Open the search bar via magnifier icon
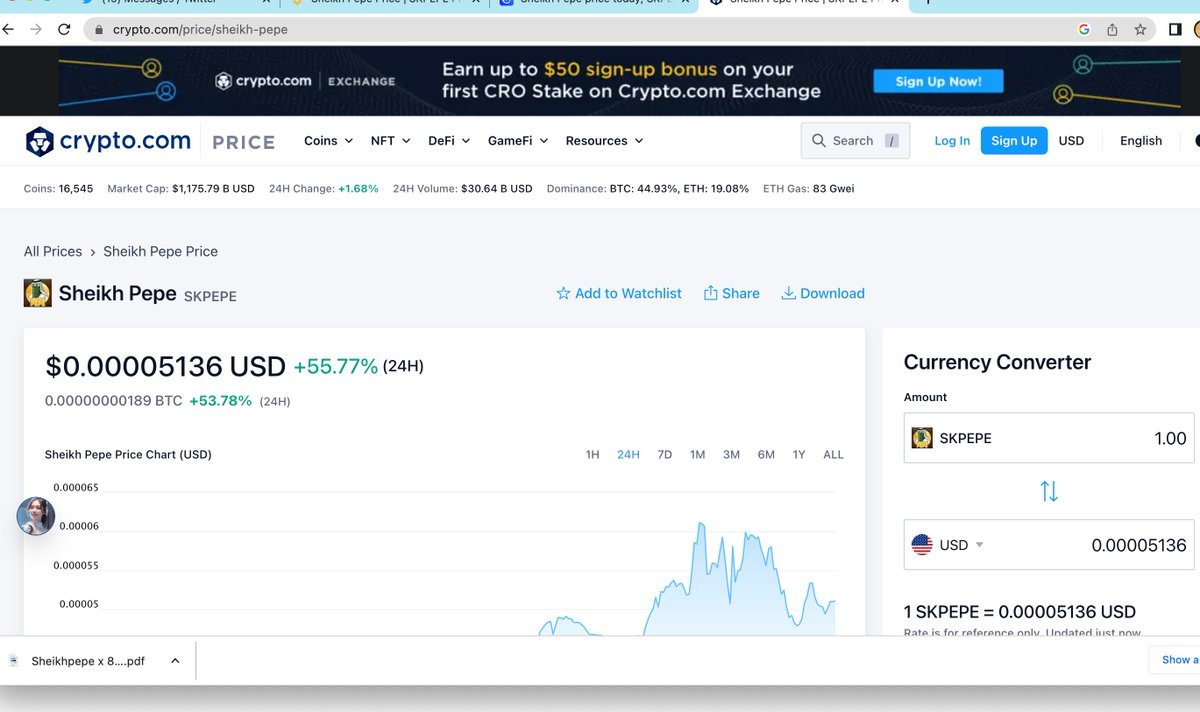Image resolution: width=1200 pixels, height=712 pixels. point(817,140)
